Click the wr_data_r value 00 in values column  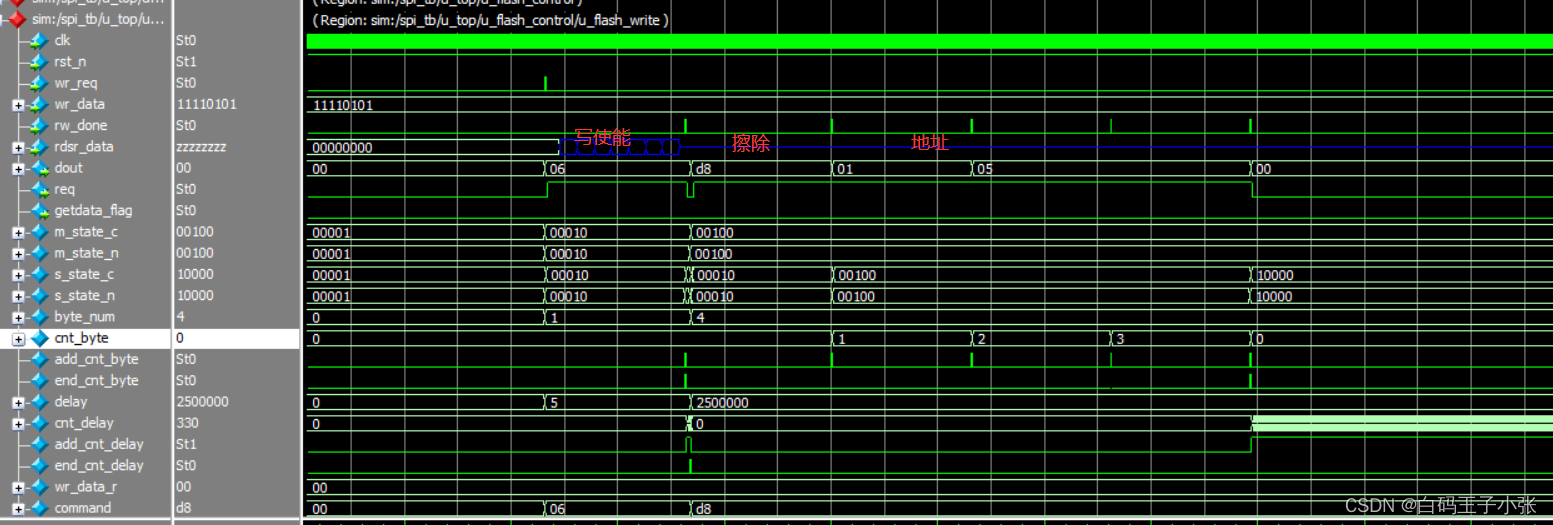184,487
